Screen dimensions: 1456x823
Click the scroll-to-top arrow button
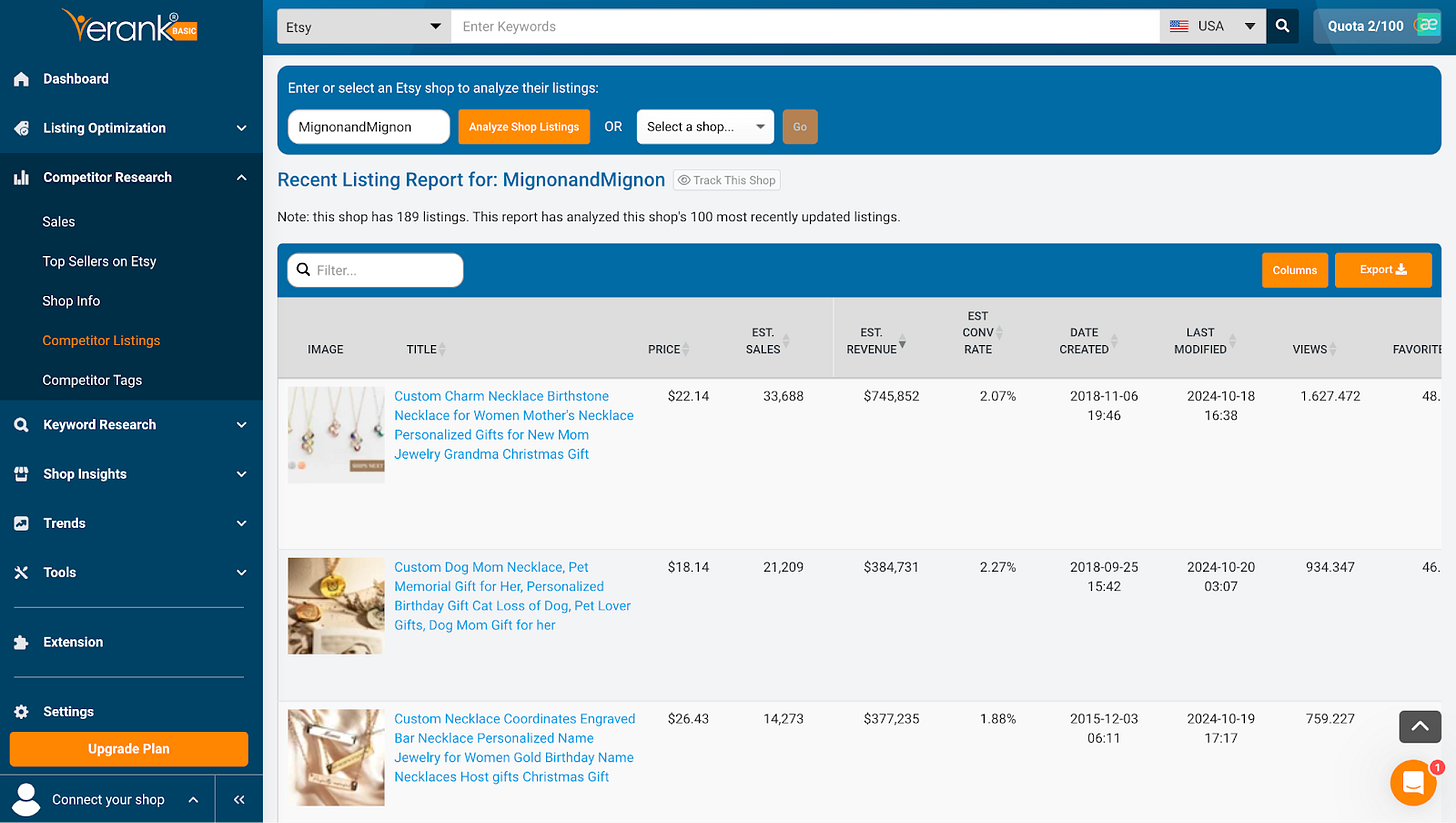tap(1420, 727)
